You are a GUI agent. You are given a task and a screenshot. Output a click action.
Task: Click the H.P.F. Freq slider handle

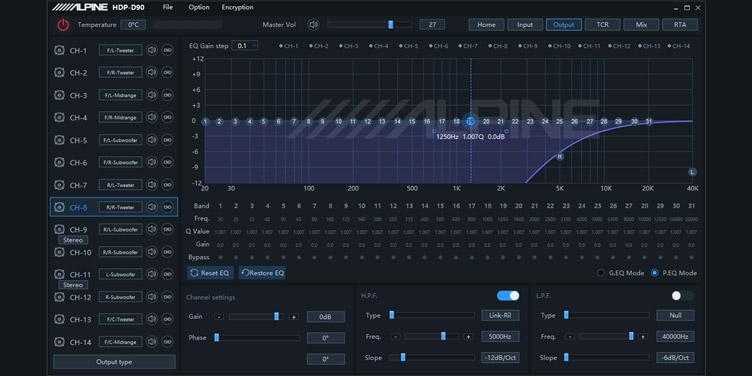point(443,336)
